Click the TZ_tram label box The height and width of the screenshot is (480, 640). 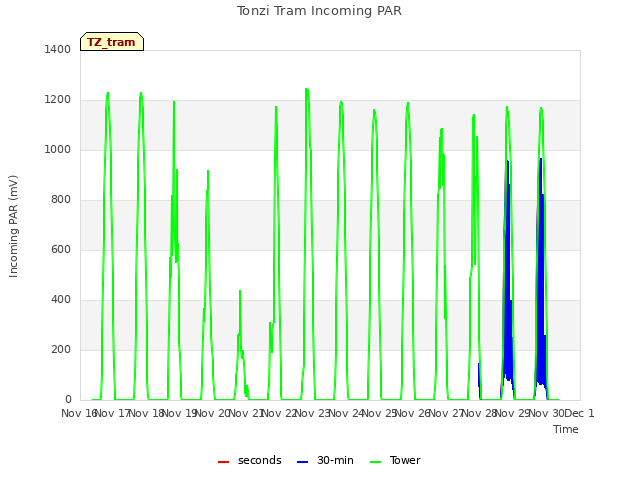pyautogui.click(x=112, y=42)
